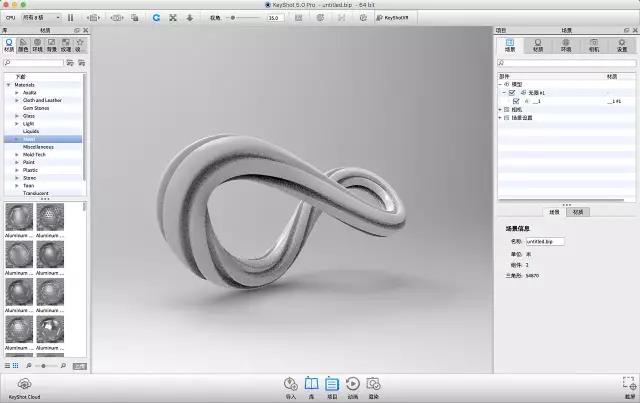Open the 颜色 tab in library panel
The height and width of the screenshot is (403, 640).
(x=23, y=45)
